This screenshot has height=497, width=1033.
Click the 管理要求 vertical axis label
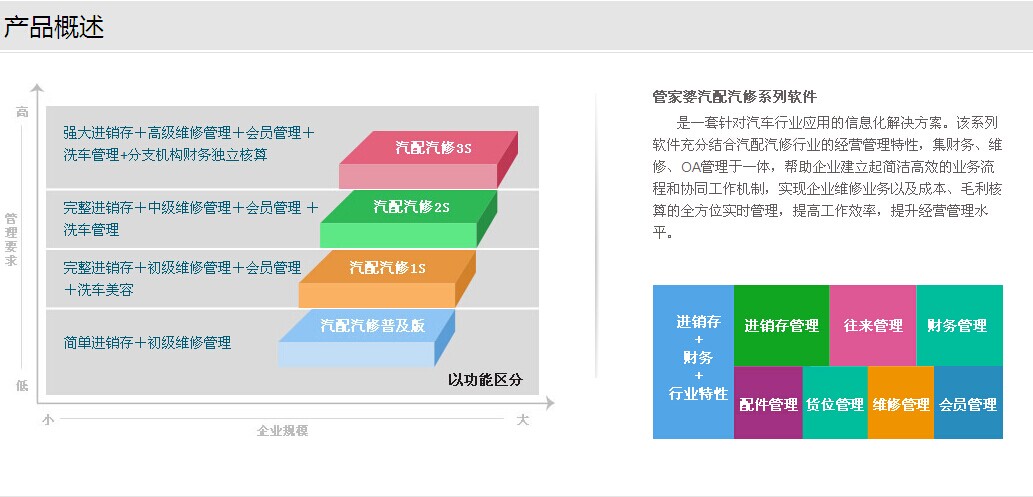pyautogui.click(x=11, y=240)
